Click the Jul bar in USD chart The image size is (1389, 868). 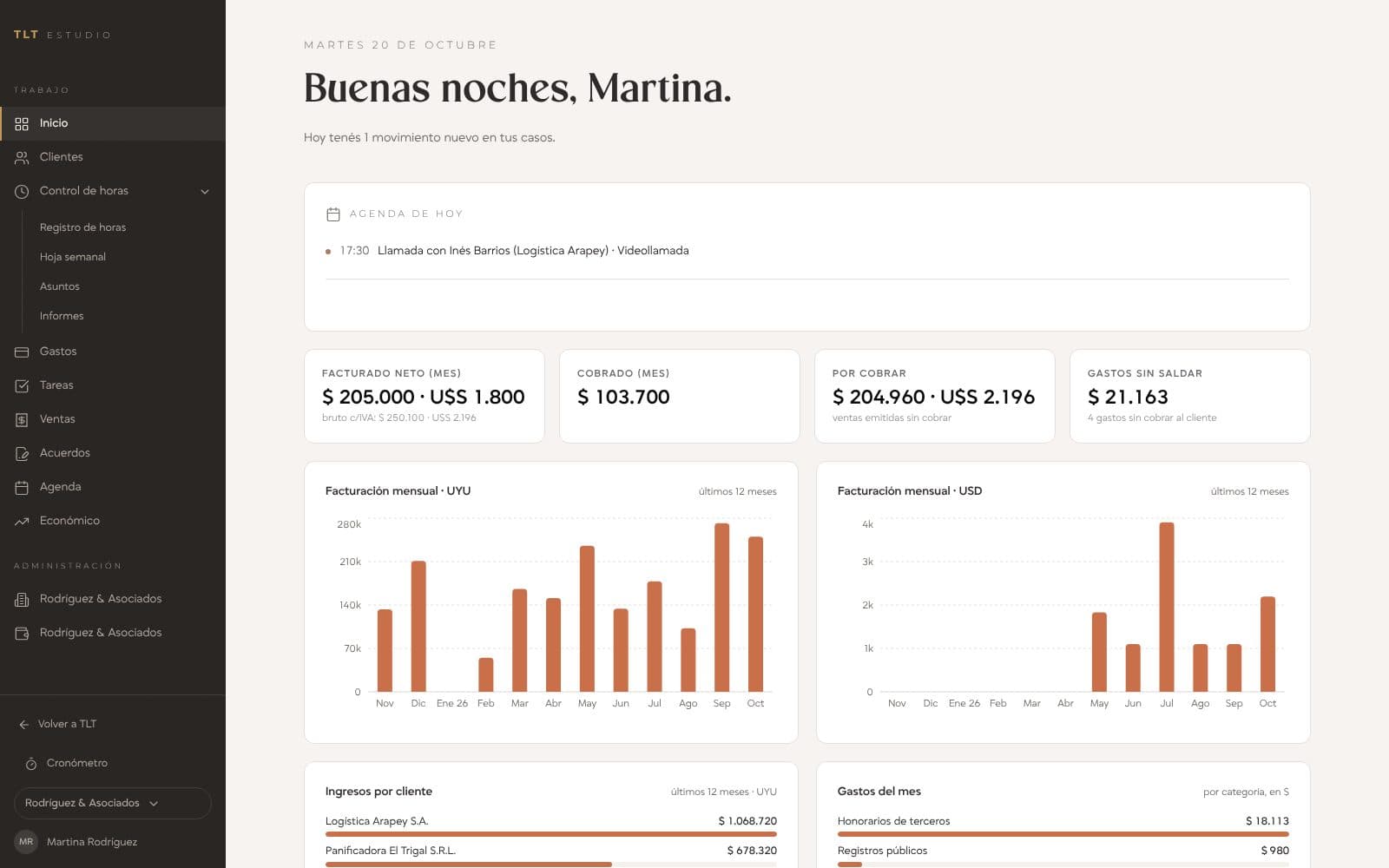[x=1167, y=607]
